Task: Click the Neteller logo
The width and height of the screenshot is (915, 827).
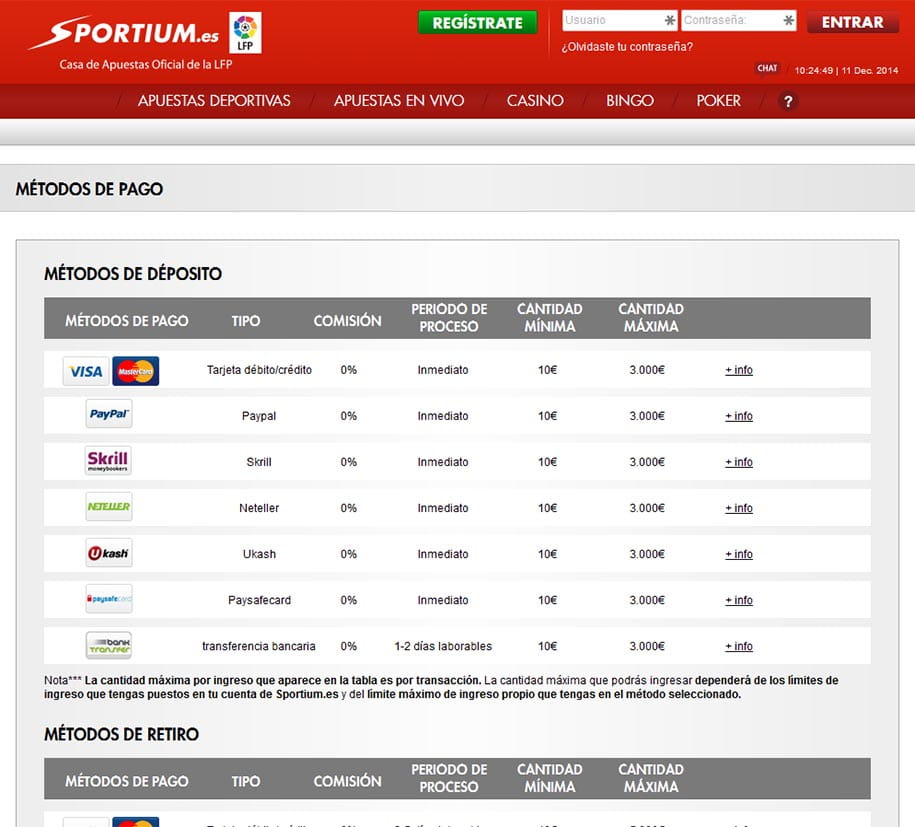Action: pos(109,507)
